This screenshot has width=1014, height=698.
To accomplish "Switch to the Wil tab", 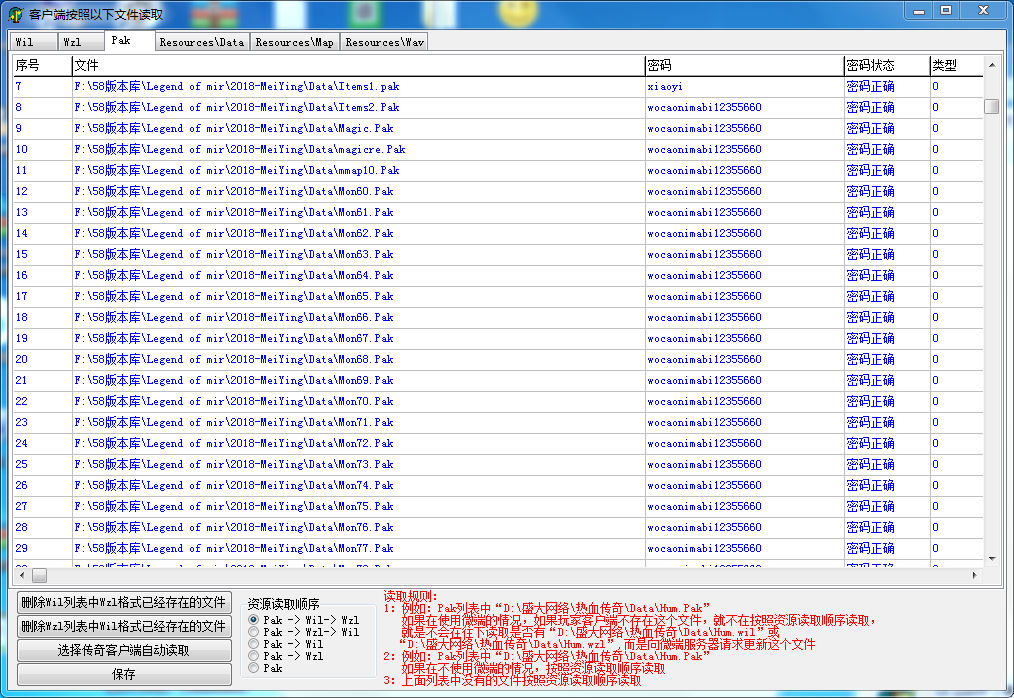I will (25, 42).
